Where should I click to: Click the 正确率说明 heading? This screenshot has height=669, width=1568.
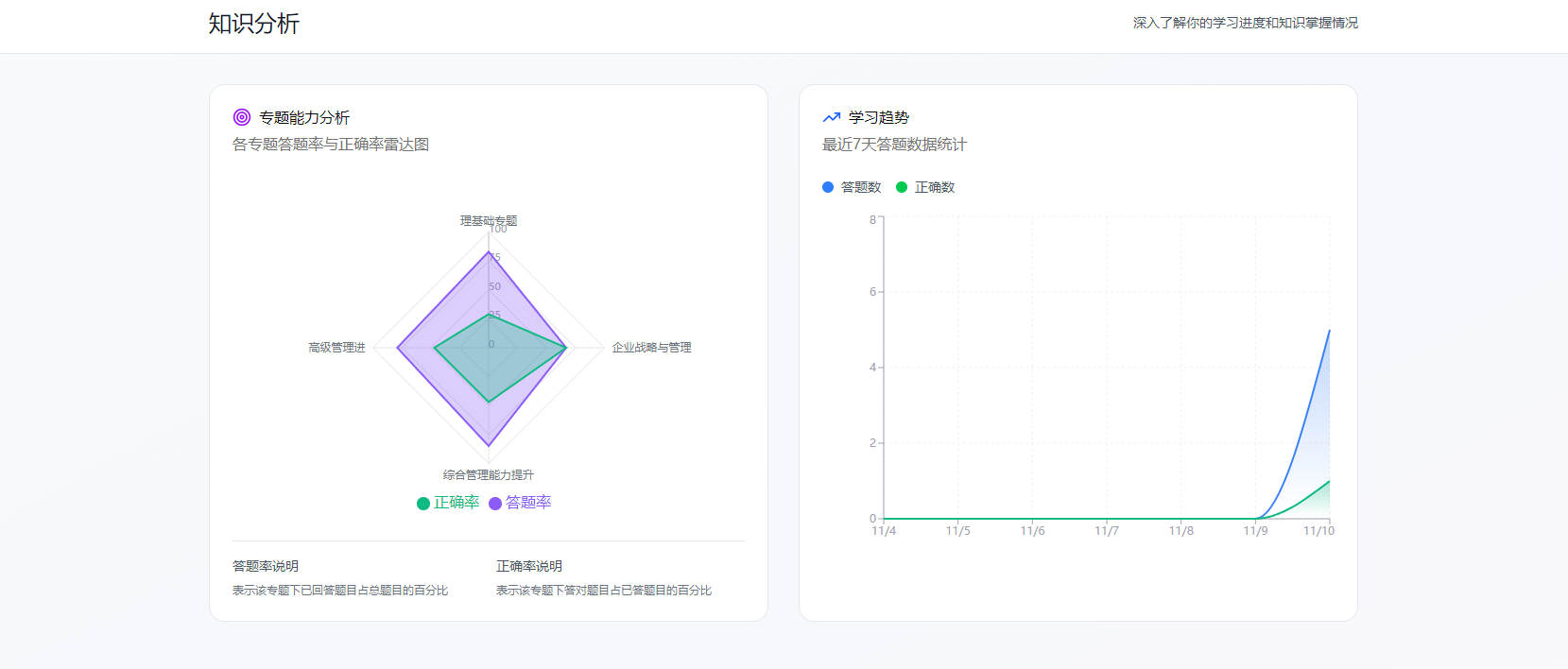[x=529, y=566]
